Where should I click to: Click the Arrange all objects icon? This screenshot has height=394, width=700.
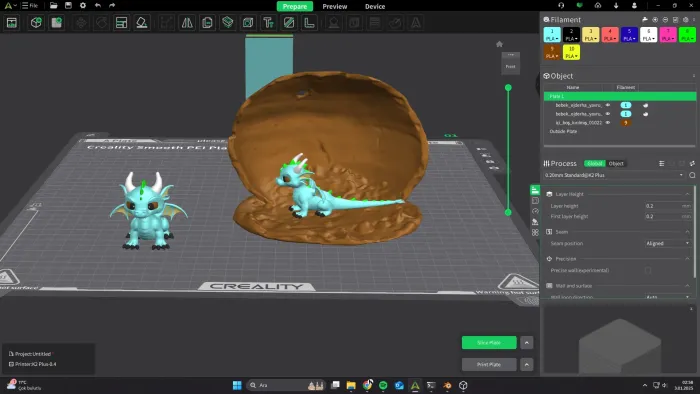point(121,23)
